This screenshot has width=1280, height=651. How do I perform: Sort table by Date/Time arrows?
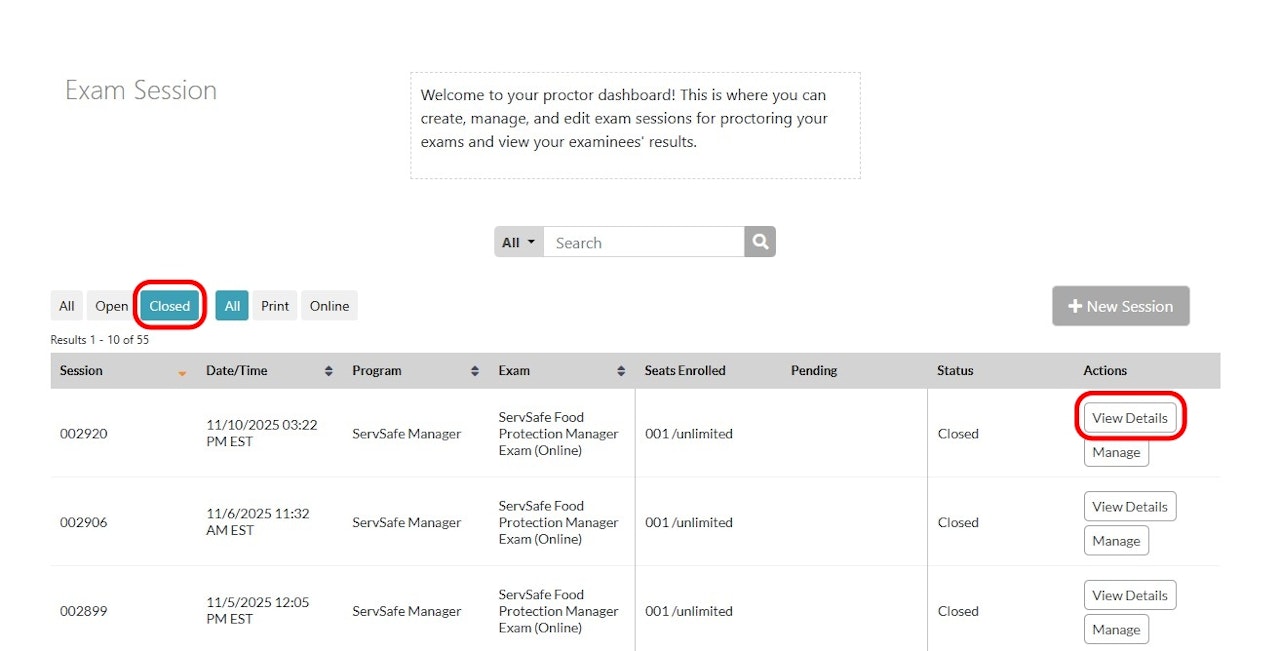[328, 371]
